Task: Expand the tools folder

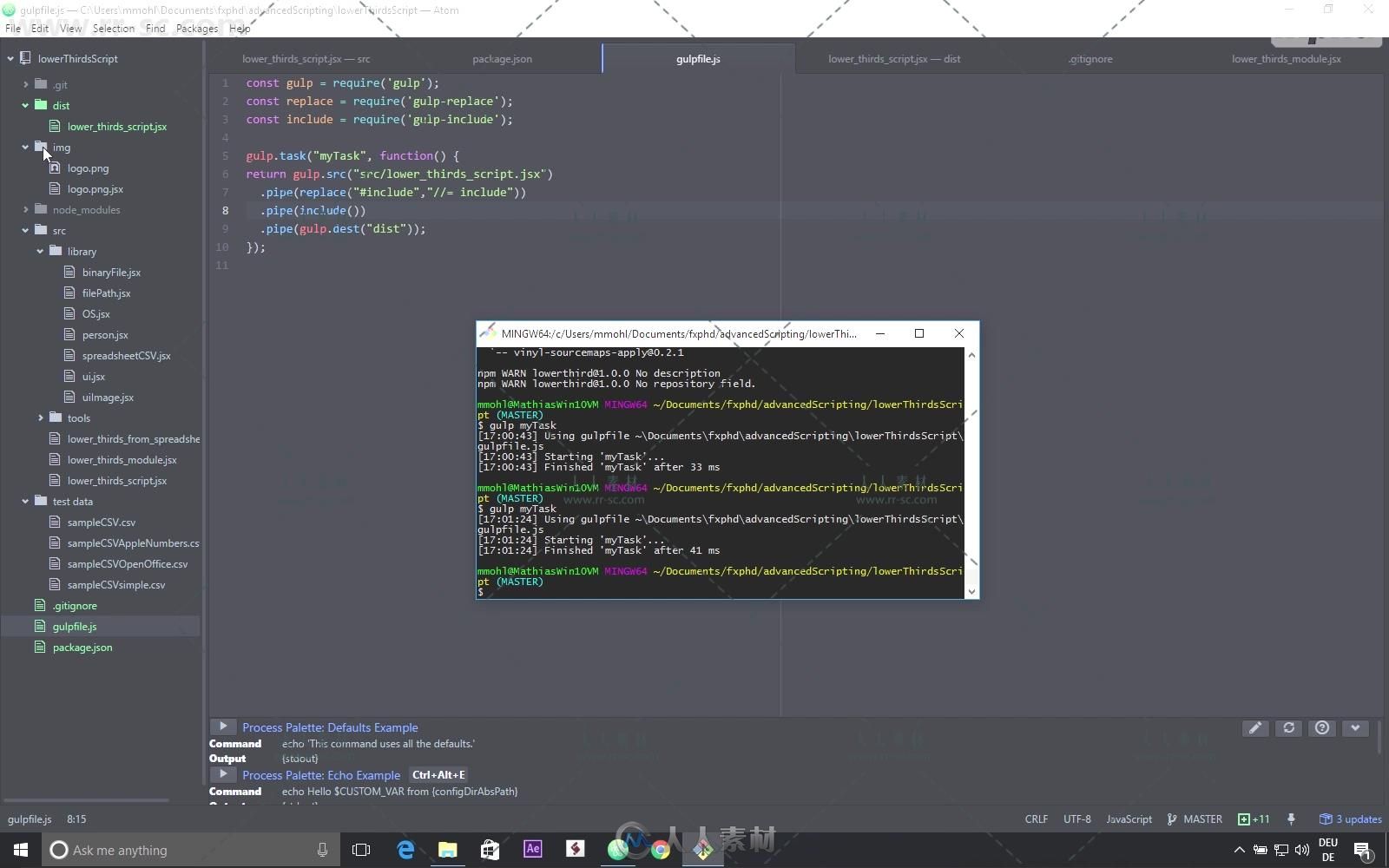Action: tap(40, 418)
